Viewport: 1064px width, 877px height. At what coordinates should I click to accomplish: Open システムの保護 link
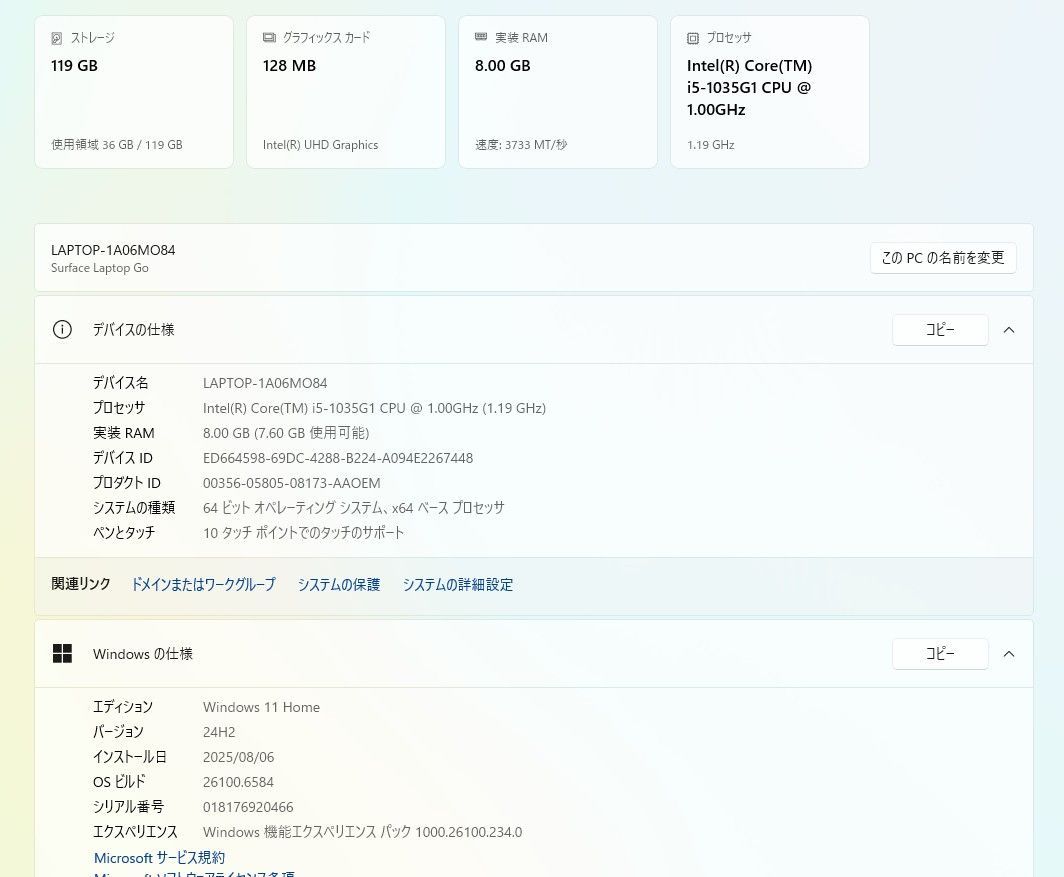coord(339,585)
